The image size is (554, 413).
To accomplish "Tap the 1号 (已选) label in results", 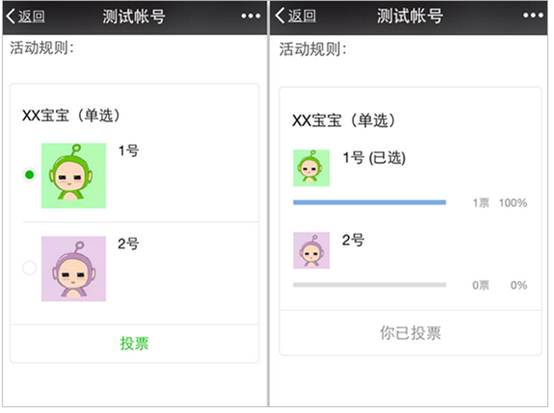I will (374, 158).
